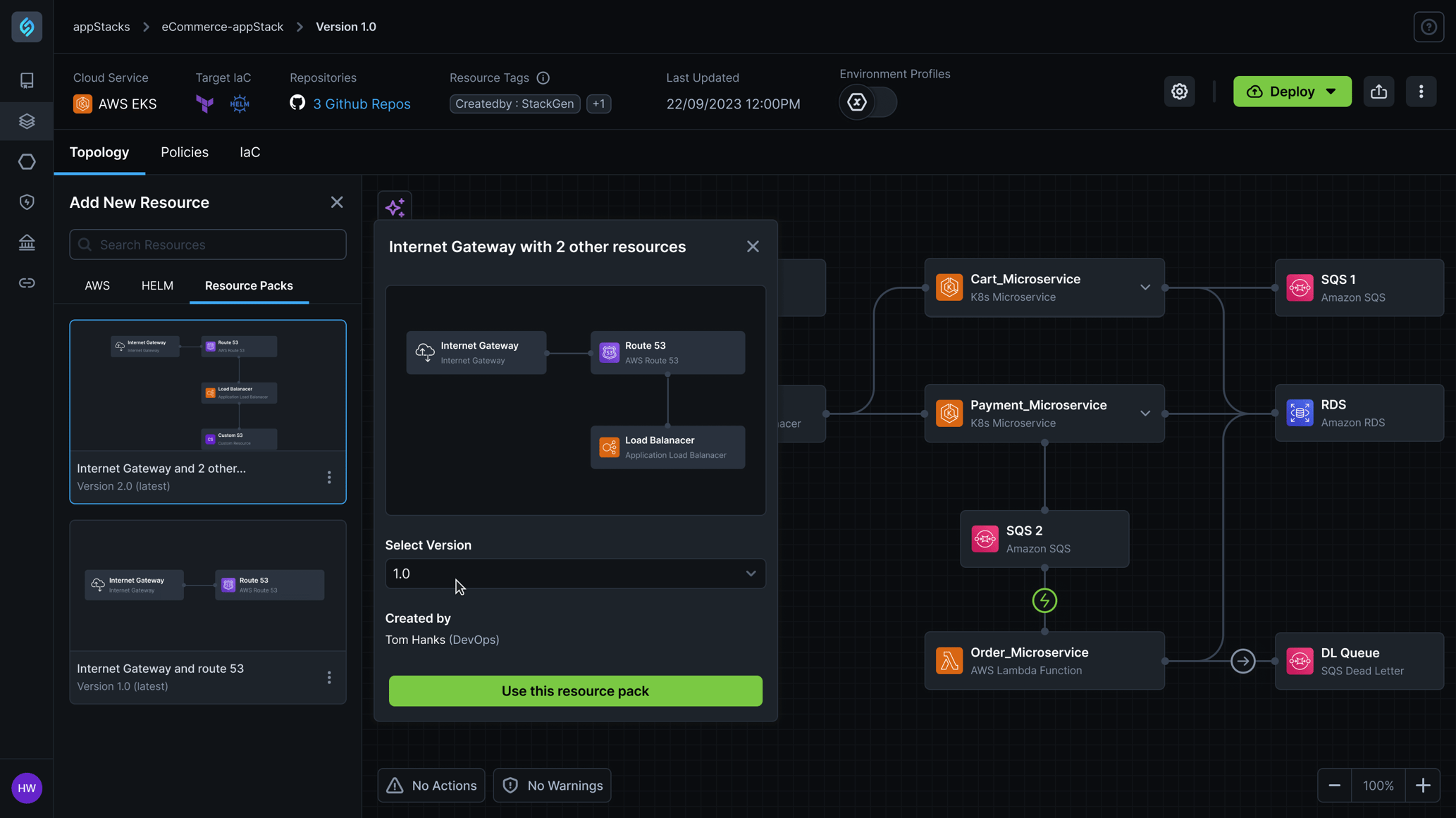Screen dimensions: 1456x818
Task: Click the SQS 2 Amazon SQS icon
Action: [x=984, y=538]
